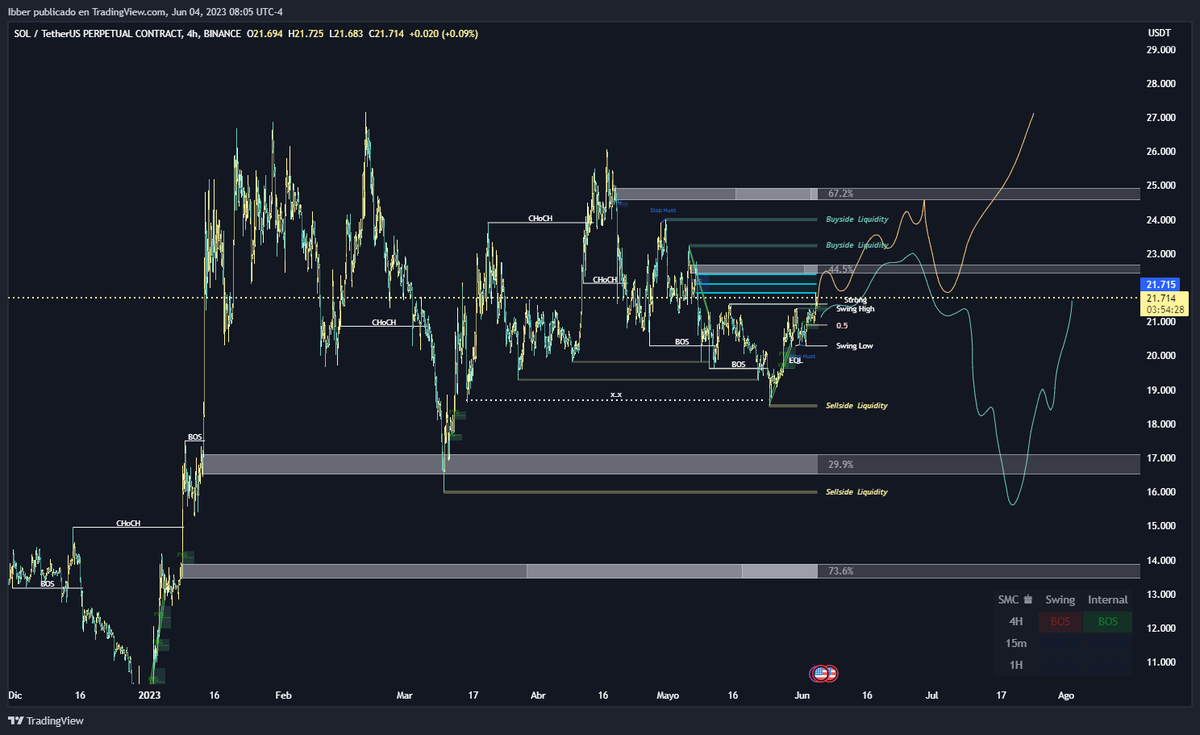Click the BOS label near 13.000 in December
1200x735 pixels.
(x=48, y=583)
